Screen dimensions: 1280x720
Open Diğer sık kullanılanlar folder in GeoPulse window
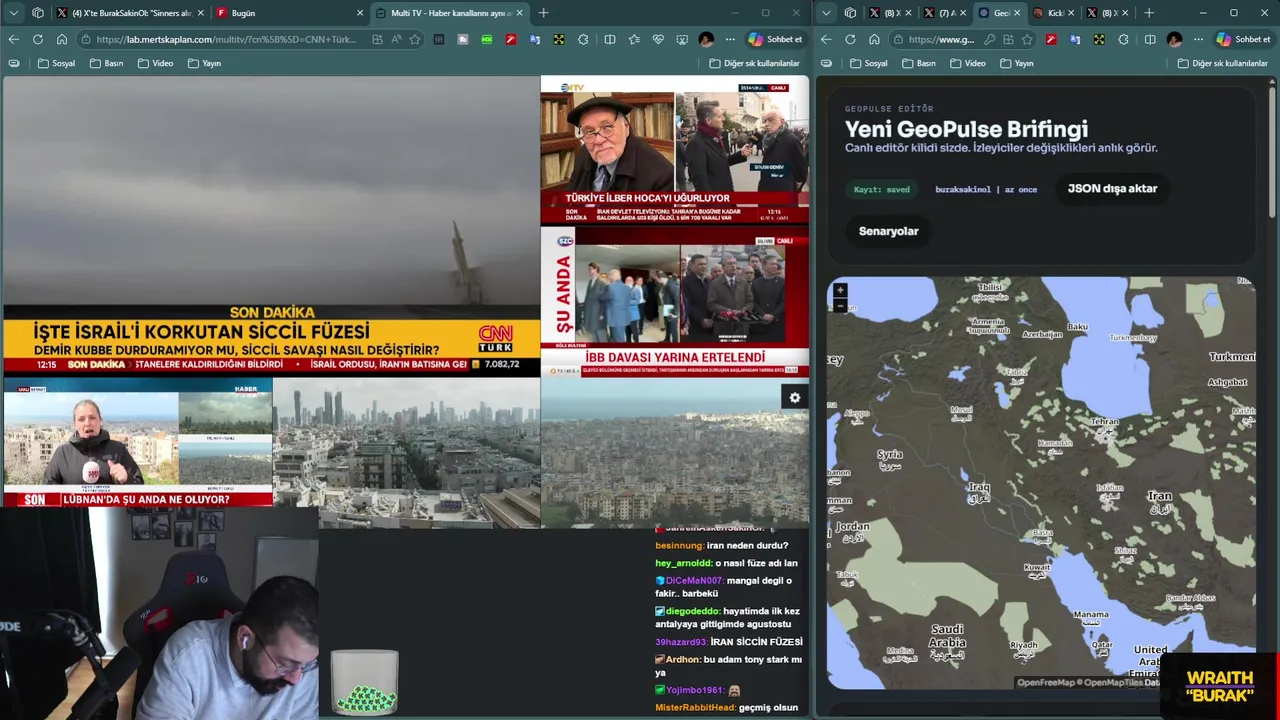[x=1224, y=63]
